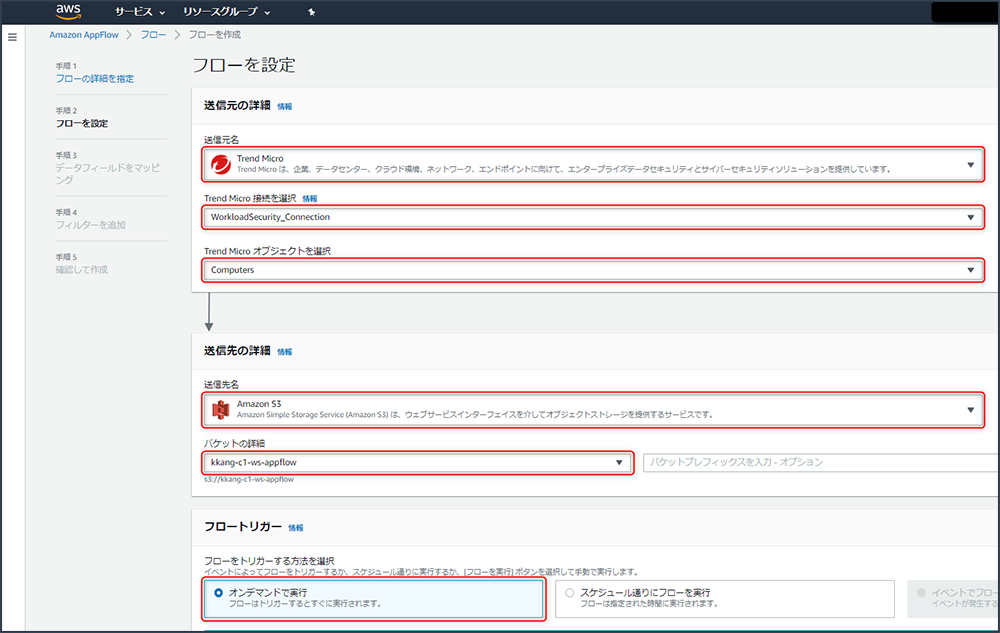Open the hamburger side navigation menu
This screenshot has height=633, width=1000.
click(x=13, y=37)
